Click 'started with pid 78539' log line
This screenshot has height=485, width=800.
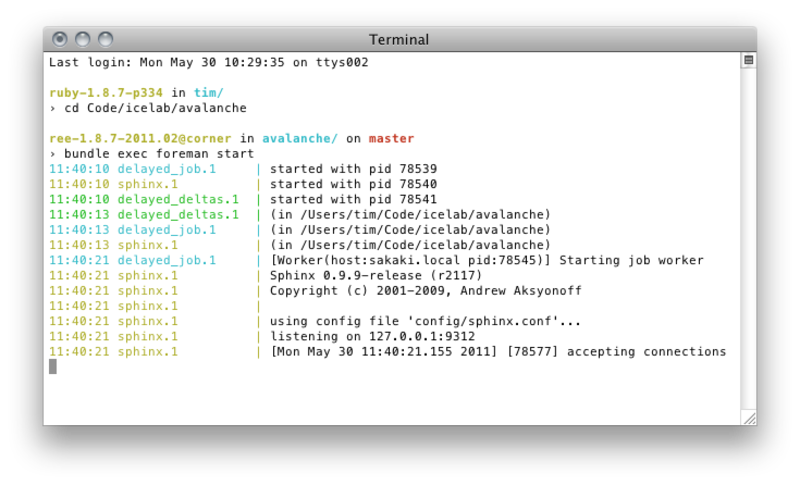click(353, 169)
